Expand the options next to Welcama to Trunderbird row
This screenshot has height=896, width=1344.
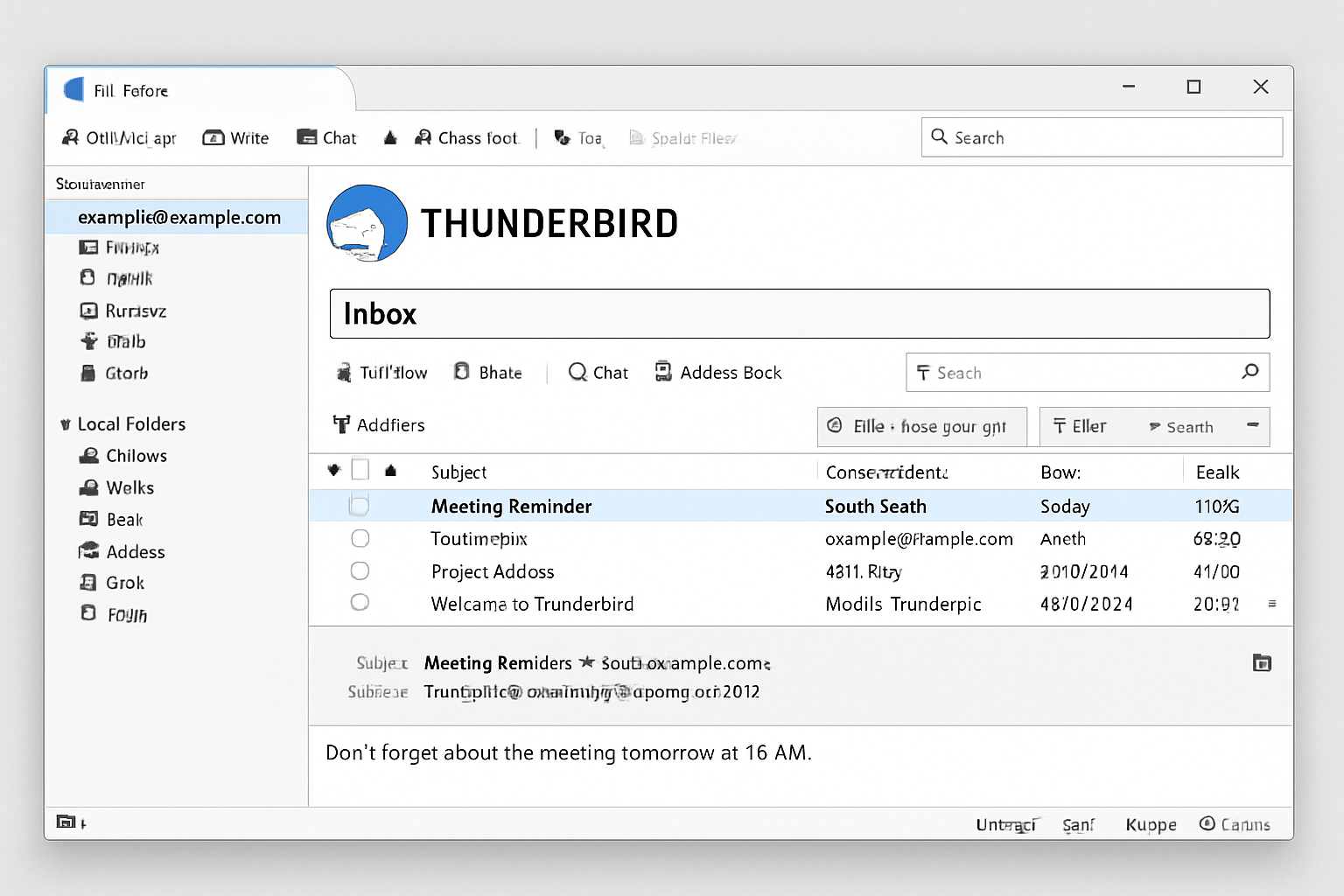(1271, 604)
